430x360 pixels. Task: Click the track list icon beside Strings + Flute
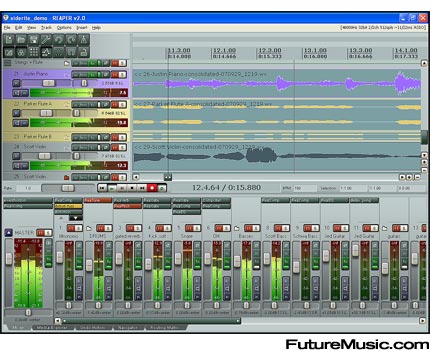point(7,63)
